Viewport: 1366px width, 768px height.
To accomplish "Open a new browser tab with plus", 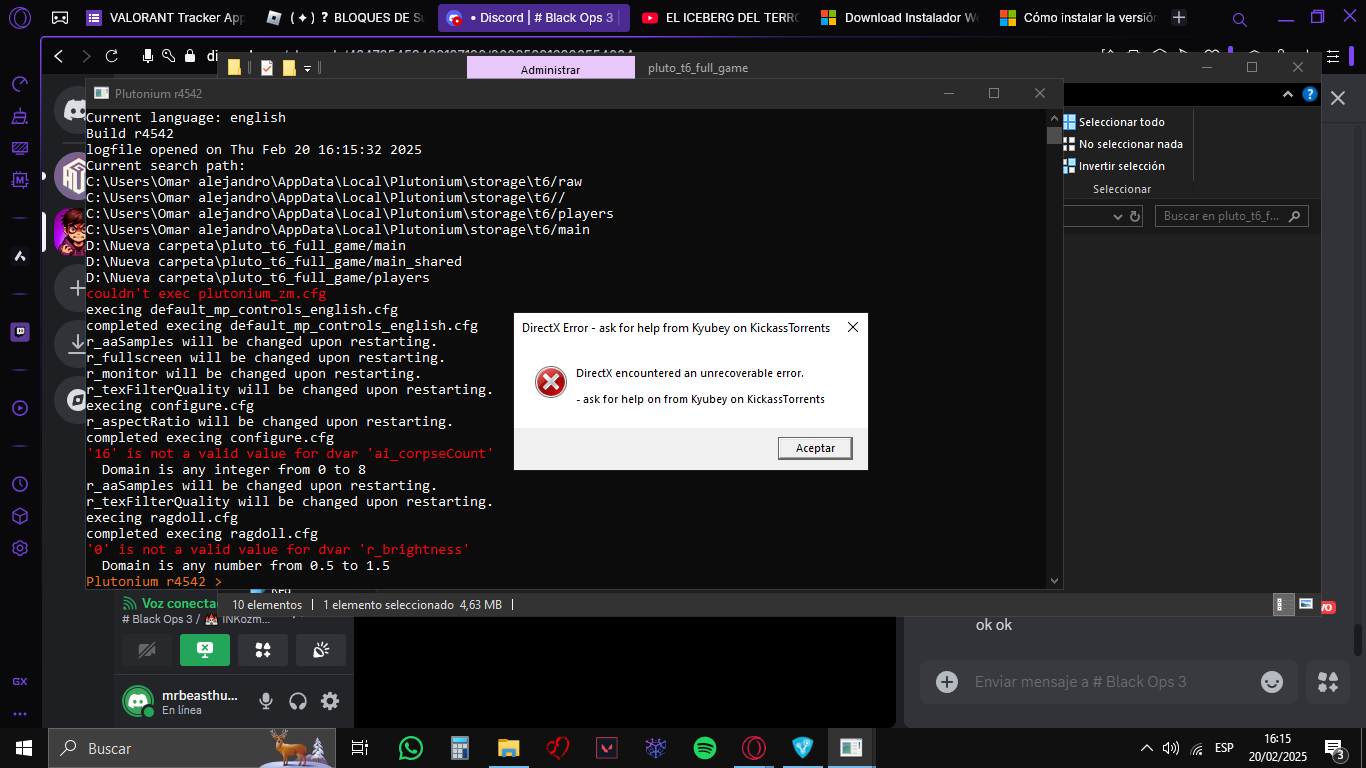I will (1179, 17).
